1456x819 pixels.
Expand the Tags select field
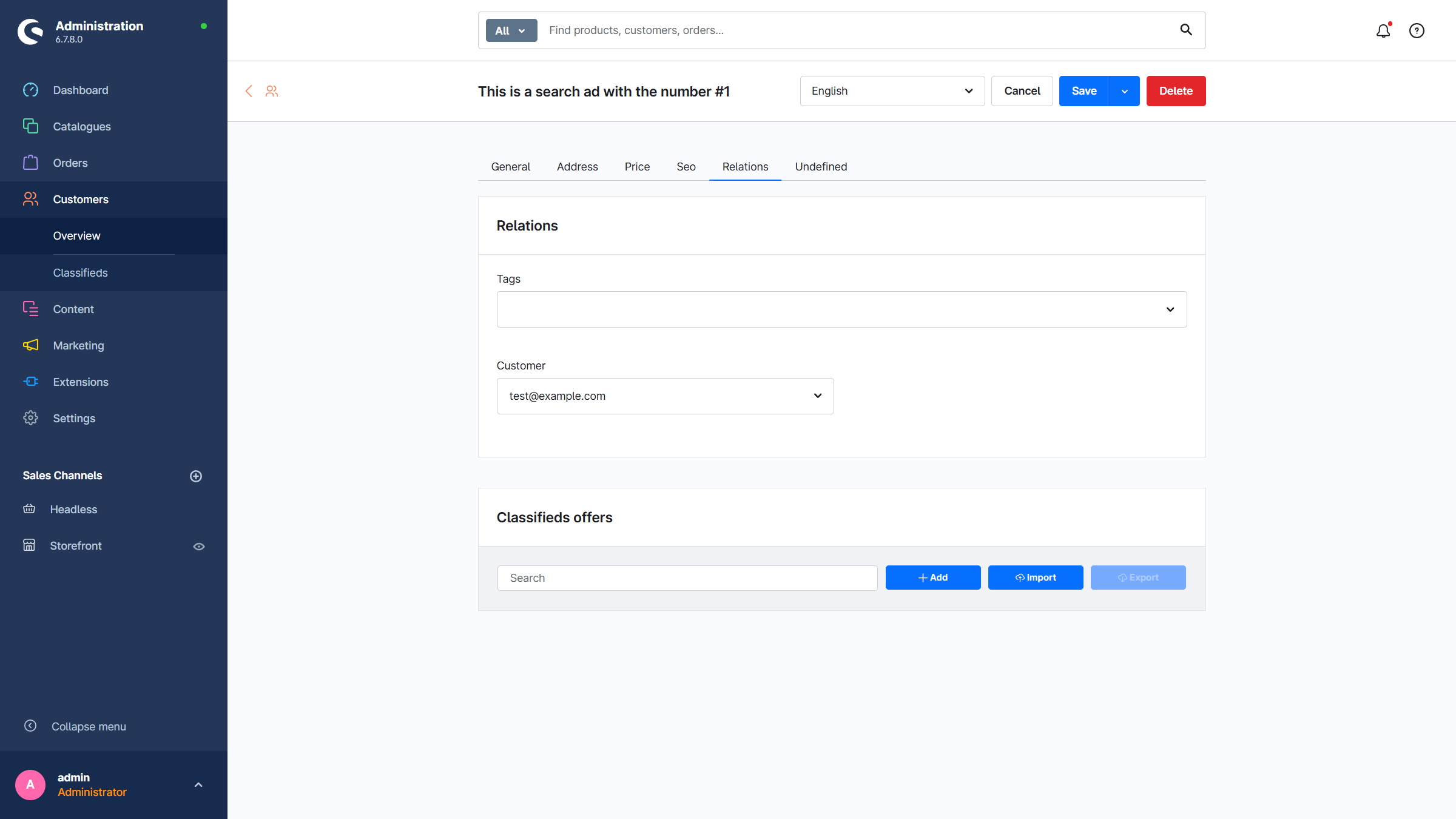(841, 309)
